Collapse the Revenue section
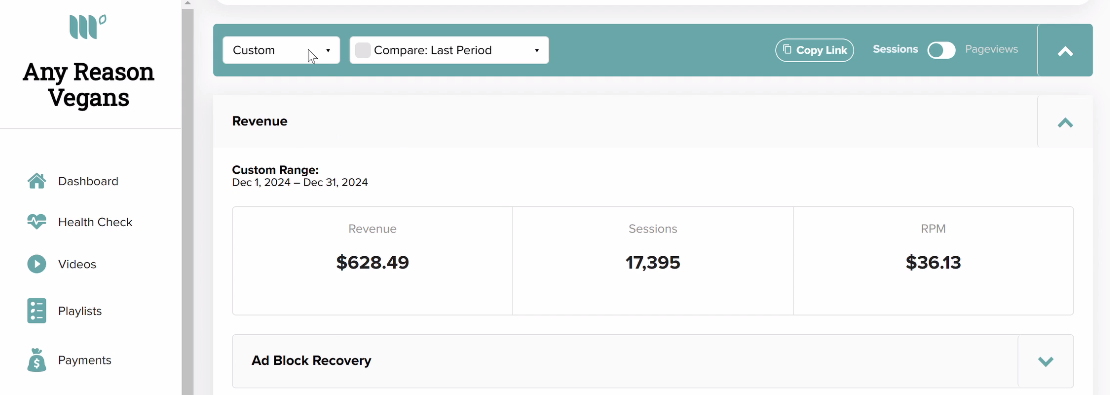 [x=1065, y=122]
